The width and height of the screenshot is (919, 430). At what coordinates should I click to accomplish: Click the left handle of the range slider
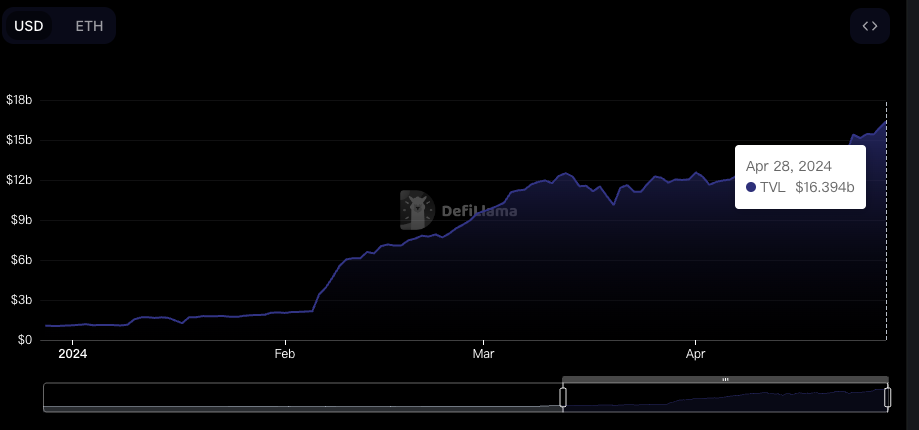click(563, 397)
